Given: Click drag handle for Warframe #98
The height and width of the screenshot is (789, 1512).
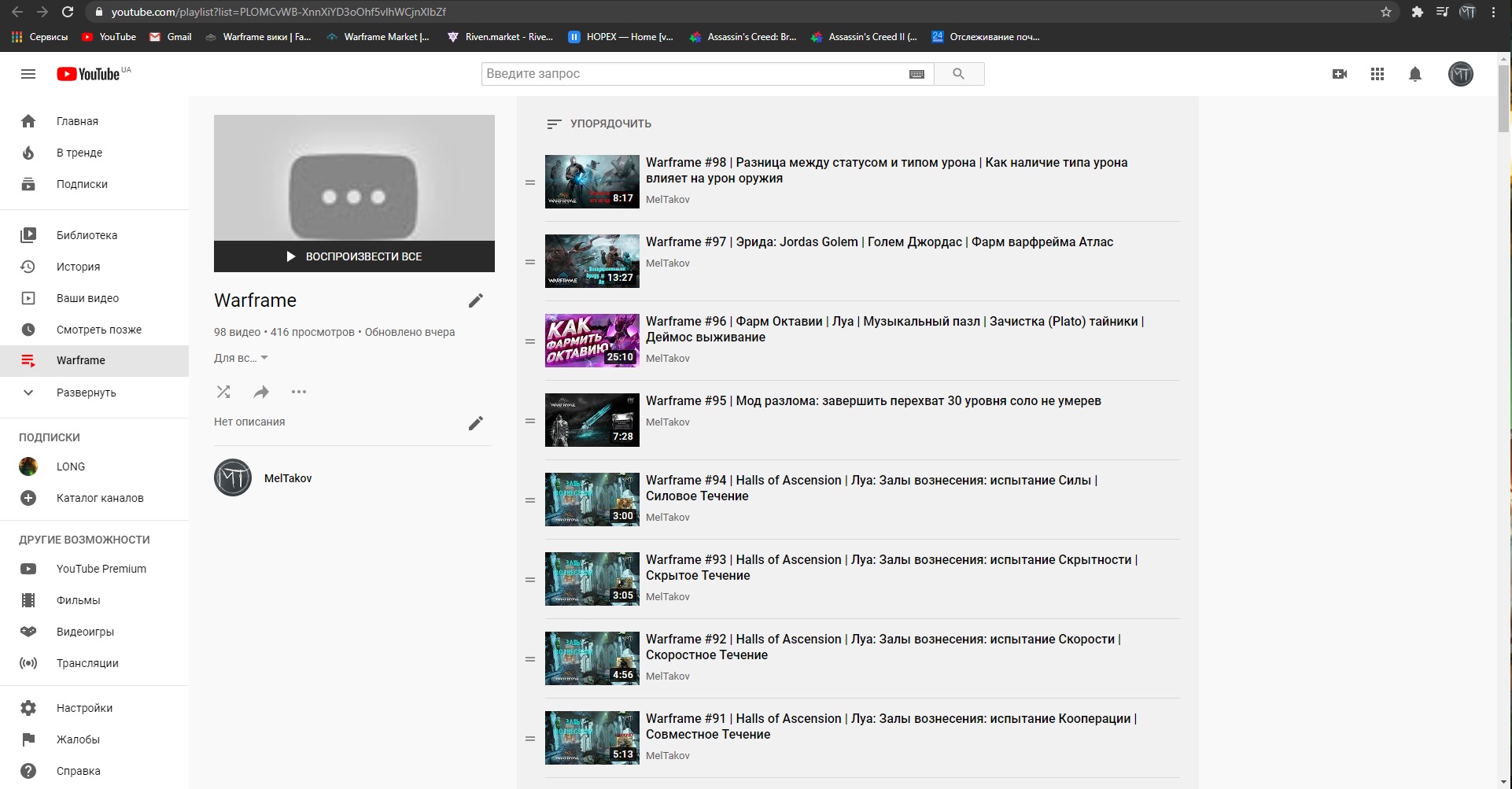Looking at the screenshot, I should [530, 183].
